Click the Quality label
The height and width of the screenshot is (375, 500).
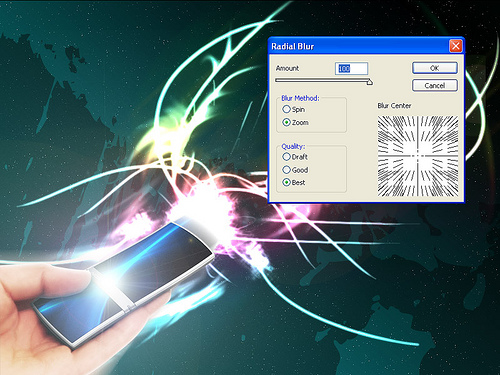coord(293,146)
